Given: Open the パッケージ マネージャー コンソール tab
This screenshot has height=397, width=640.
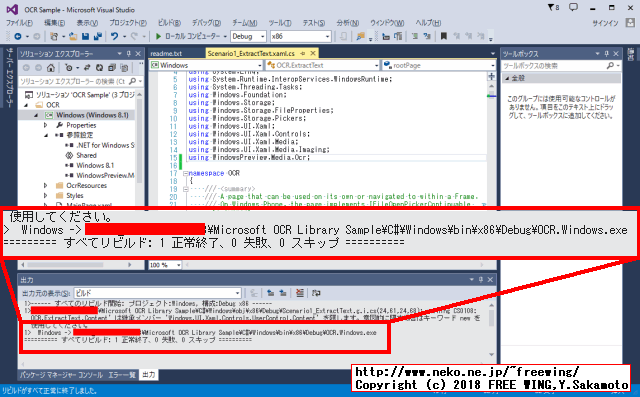Looking at the screenshot, I should (61, 375).
